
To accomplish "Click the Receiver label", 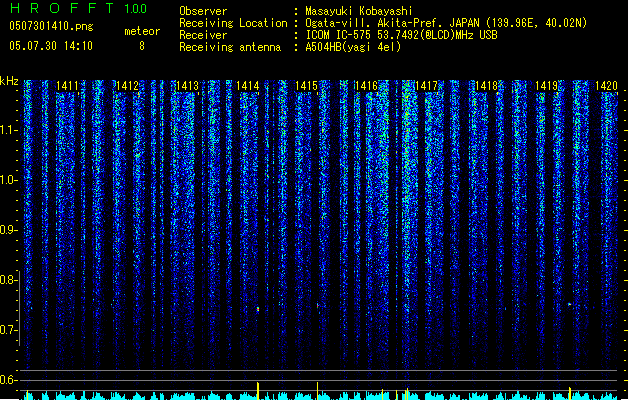I will (x=203, y=35).
